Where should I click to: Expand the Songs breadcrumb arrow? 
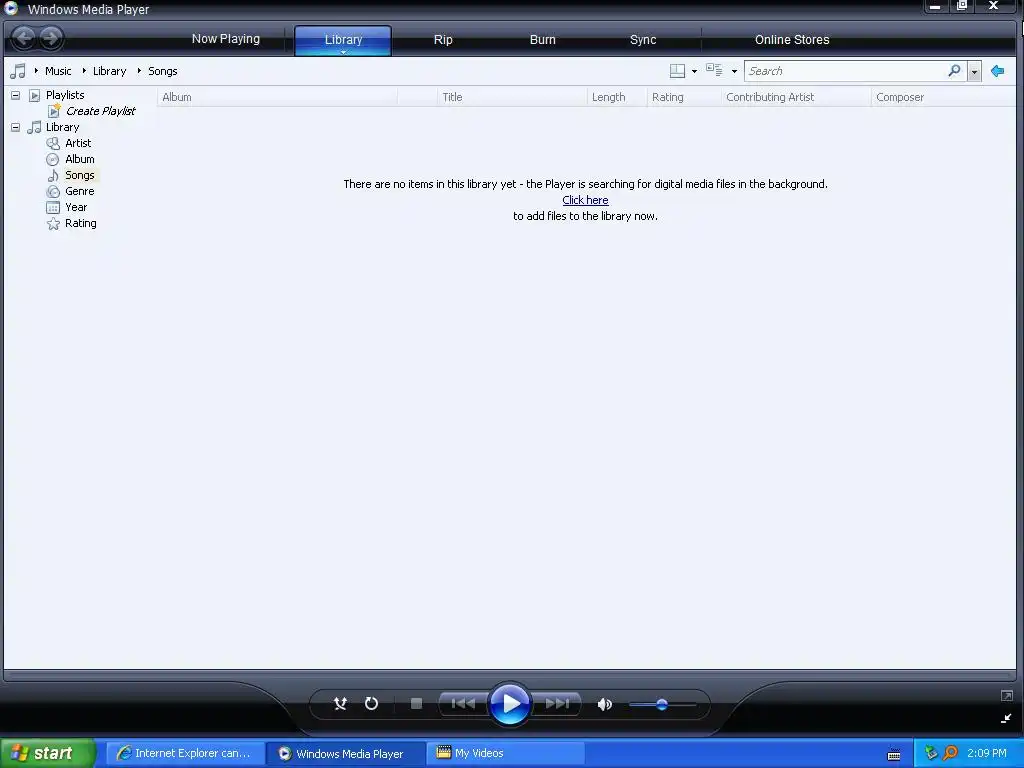[139, 71]
